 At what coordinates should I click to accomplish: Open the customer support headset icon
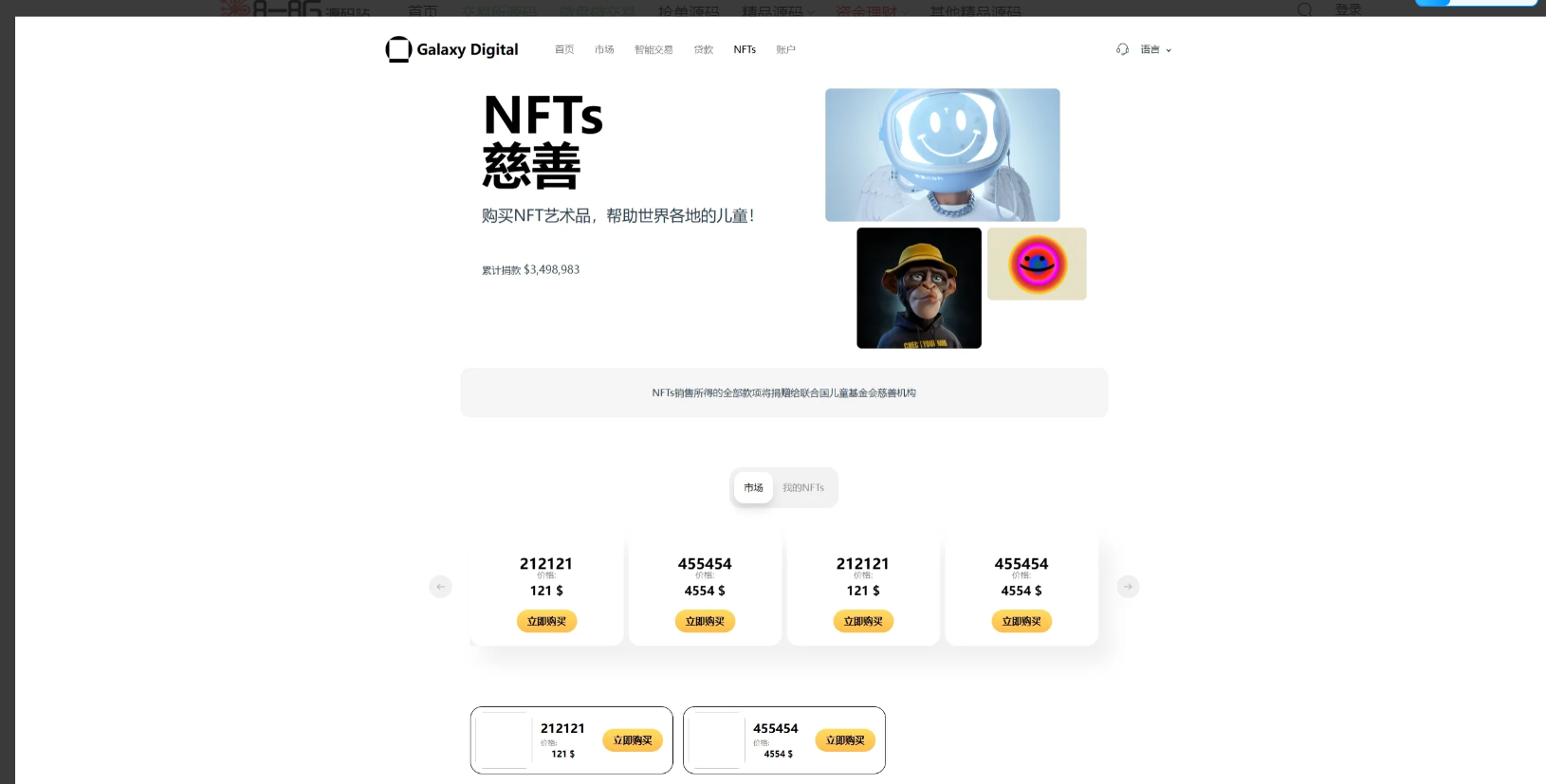click(1122, 49)
